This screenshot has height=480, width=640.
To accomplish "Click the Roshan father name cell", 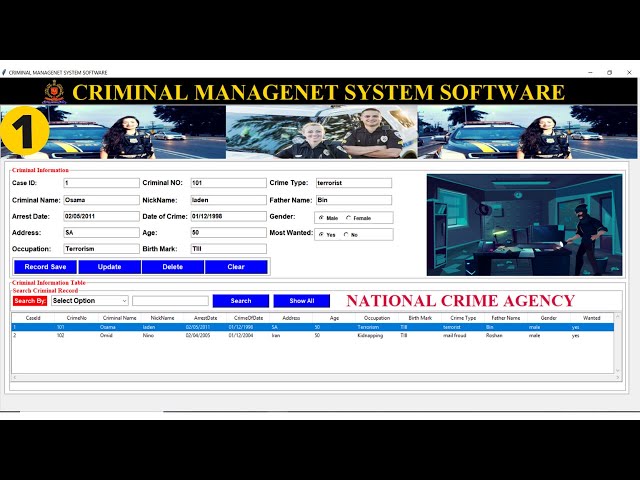I will coord(494,336).
